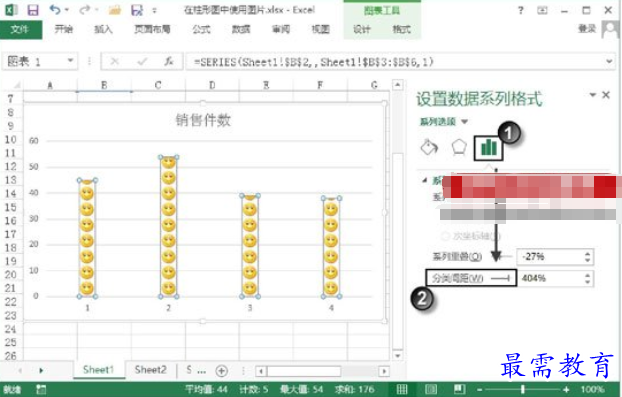This screenshot has height=397, width=622.
Task: Click the vertical scrollbar up arrow
Action: click(397, 85)
